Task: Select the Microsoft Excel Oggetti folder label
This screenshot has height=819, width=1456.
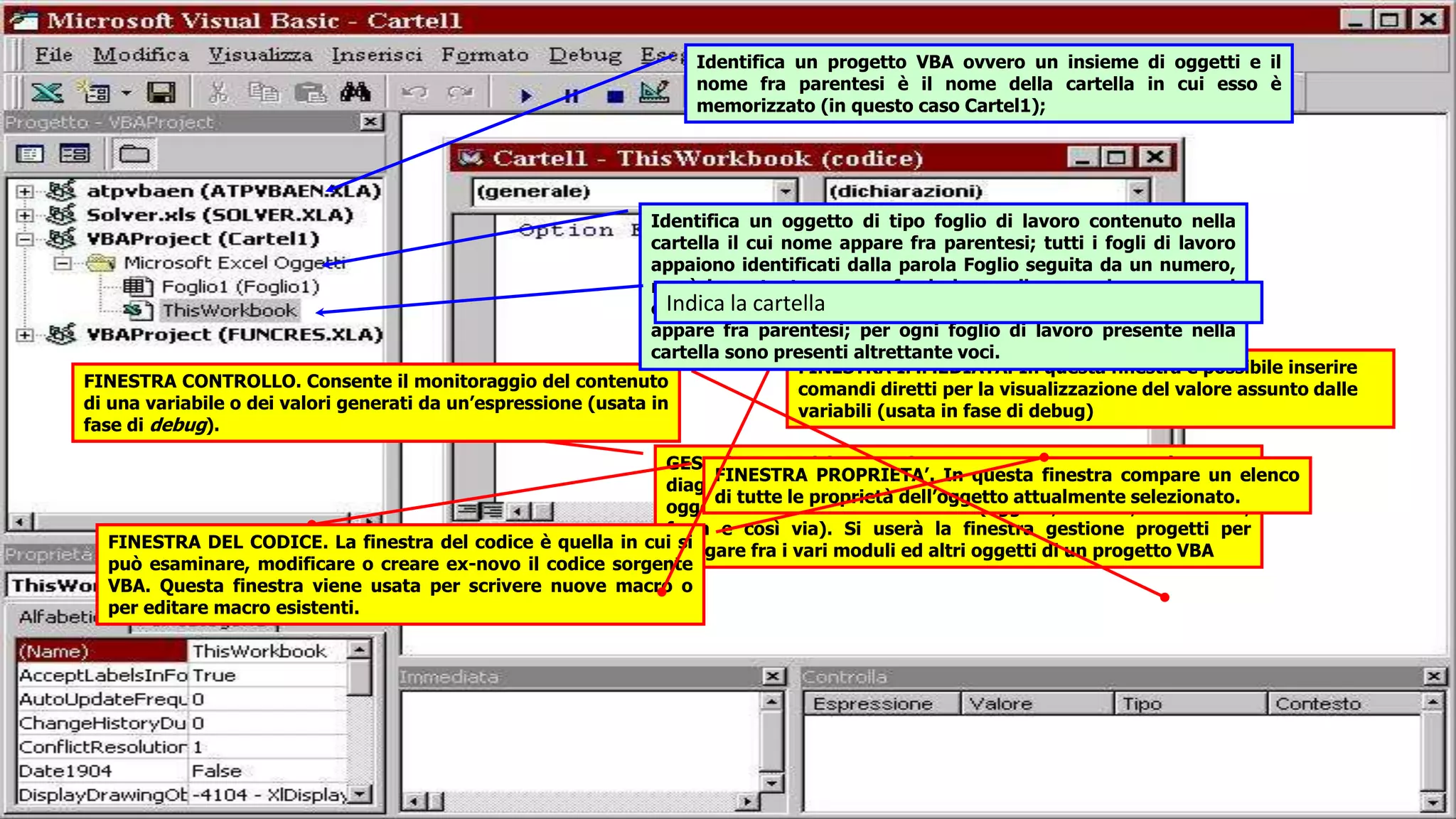Action: 235,262
